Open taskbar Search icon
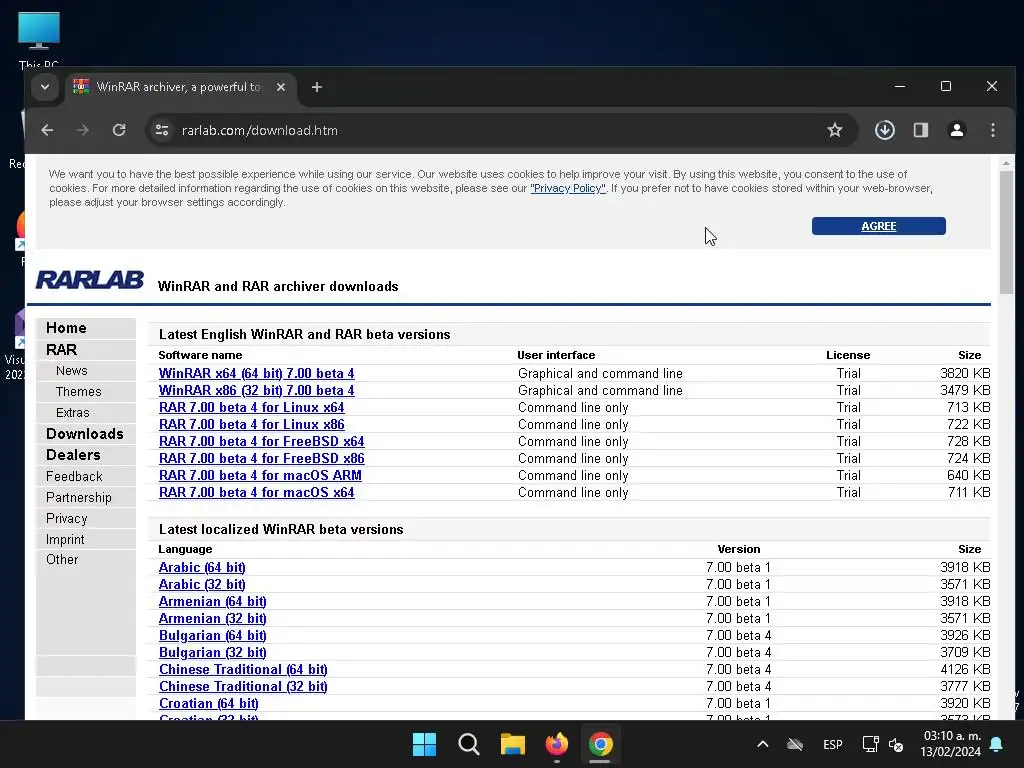 click(468, 744)
